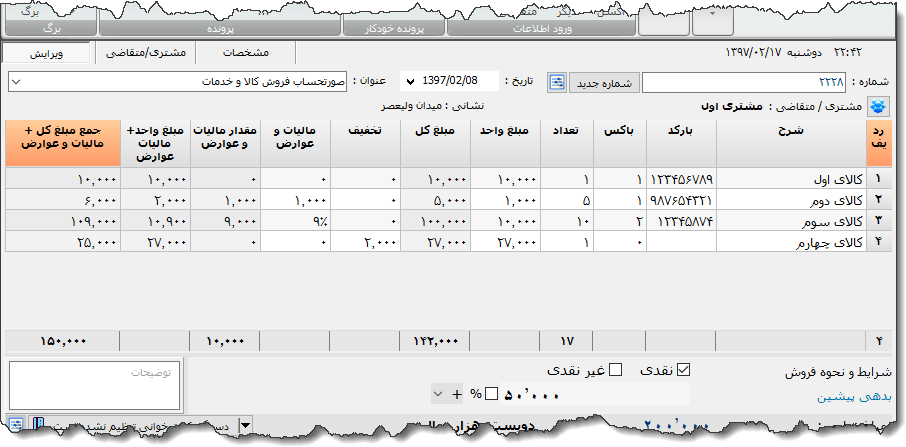Toggle the percent (%) checkbox

(491, 394)
